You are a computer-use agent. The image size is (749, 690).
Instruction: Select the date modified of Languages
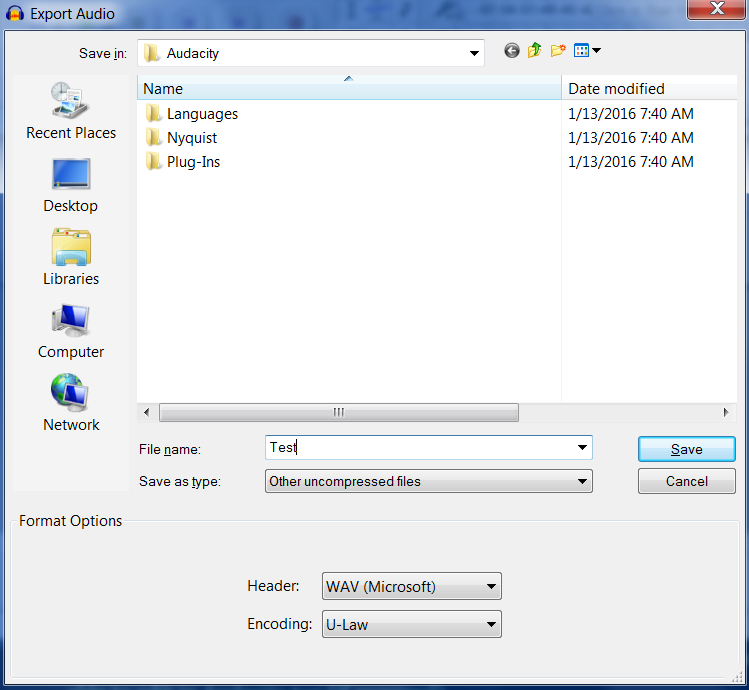pyautogui.click(x=631, y=114)
